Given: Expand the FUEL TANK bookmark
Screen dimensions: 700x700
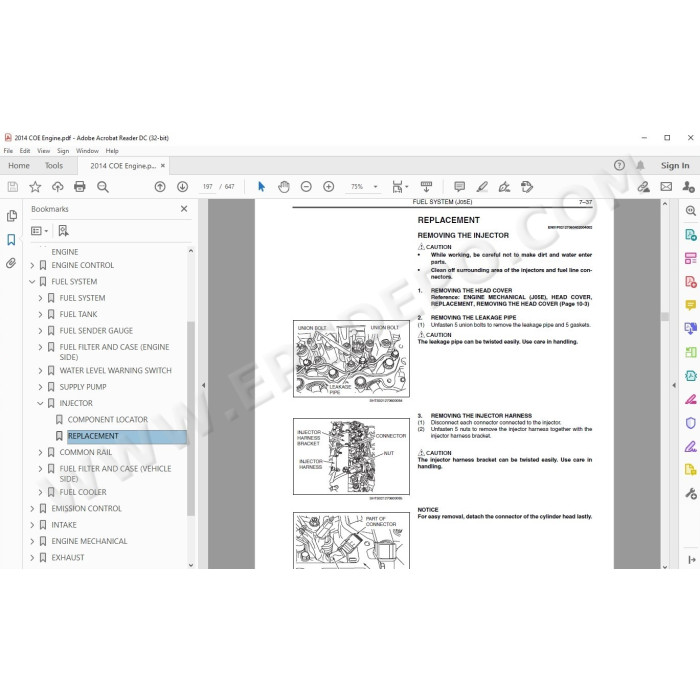Looking at the screenshot, I should [x=40, y=314].
